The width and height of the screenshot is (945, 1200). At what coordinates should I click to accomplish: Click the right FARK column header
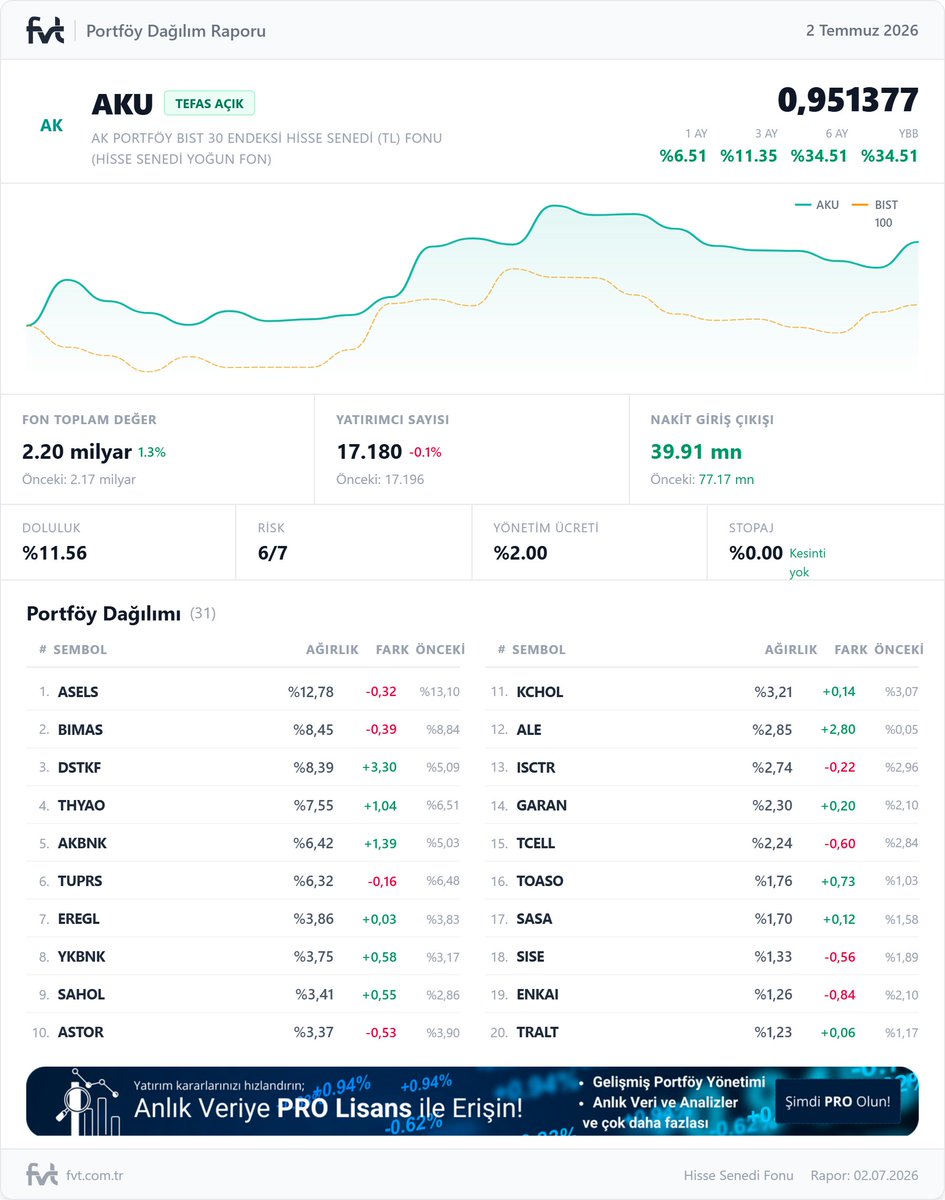(851, 649)
